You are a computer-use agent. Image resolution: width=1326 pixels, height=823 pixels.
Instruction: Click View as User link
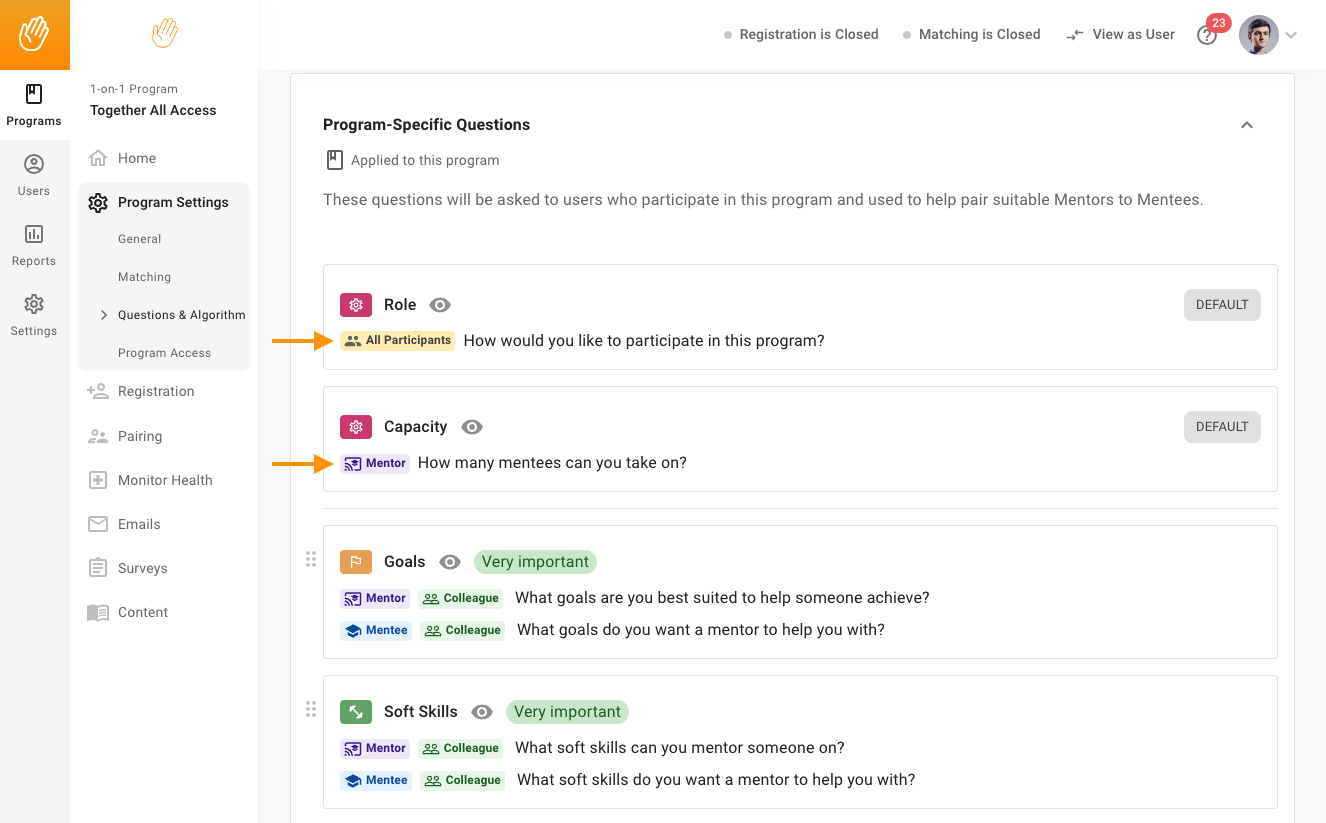(1133, 34)
